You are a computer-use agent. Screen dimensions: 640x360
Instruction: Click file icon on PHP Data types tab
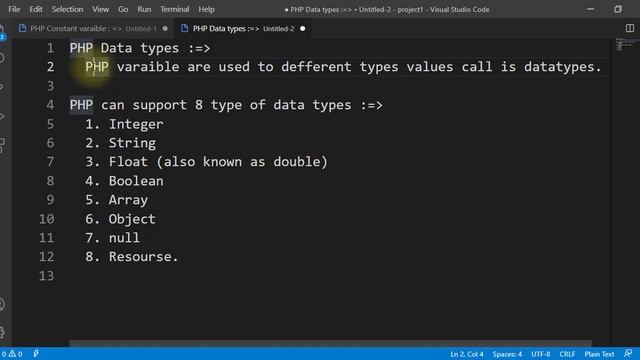point(184,28)
